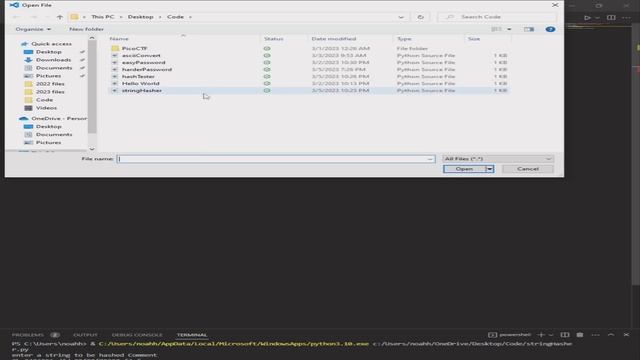Screen dimensions: 640x360
Task: Open VS Code editor more actions
Action: (x=626, y=18)
